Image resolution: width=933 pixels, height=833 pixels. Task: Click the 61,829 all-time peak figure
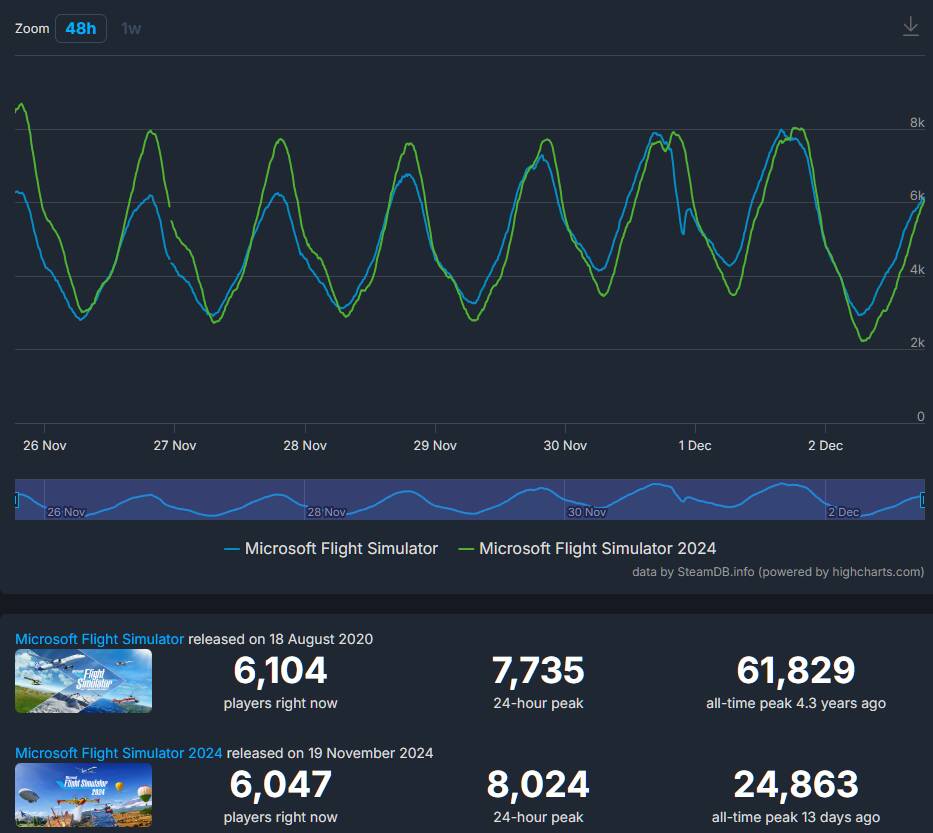[x=795, y=671]
